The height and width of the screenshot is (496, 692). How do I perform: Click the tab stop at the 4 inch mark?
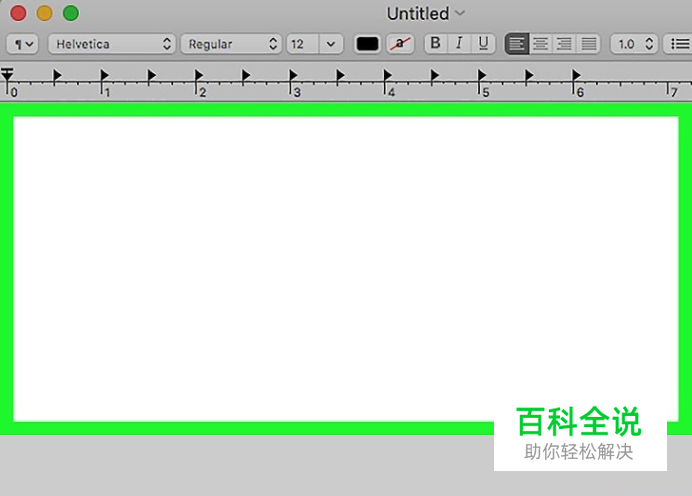point(387,75)
